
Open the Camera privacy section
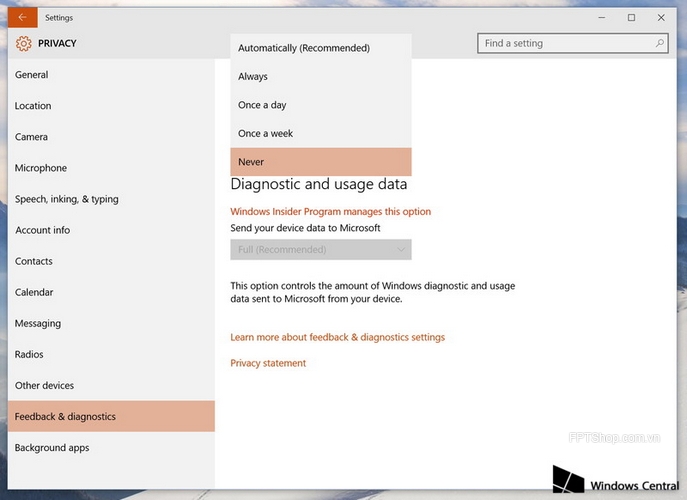point(111,137)
